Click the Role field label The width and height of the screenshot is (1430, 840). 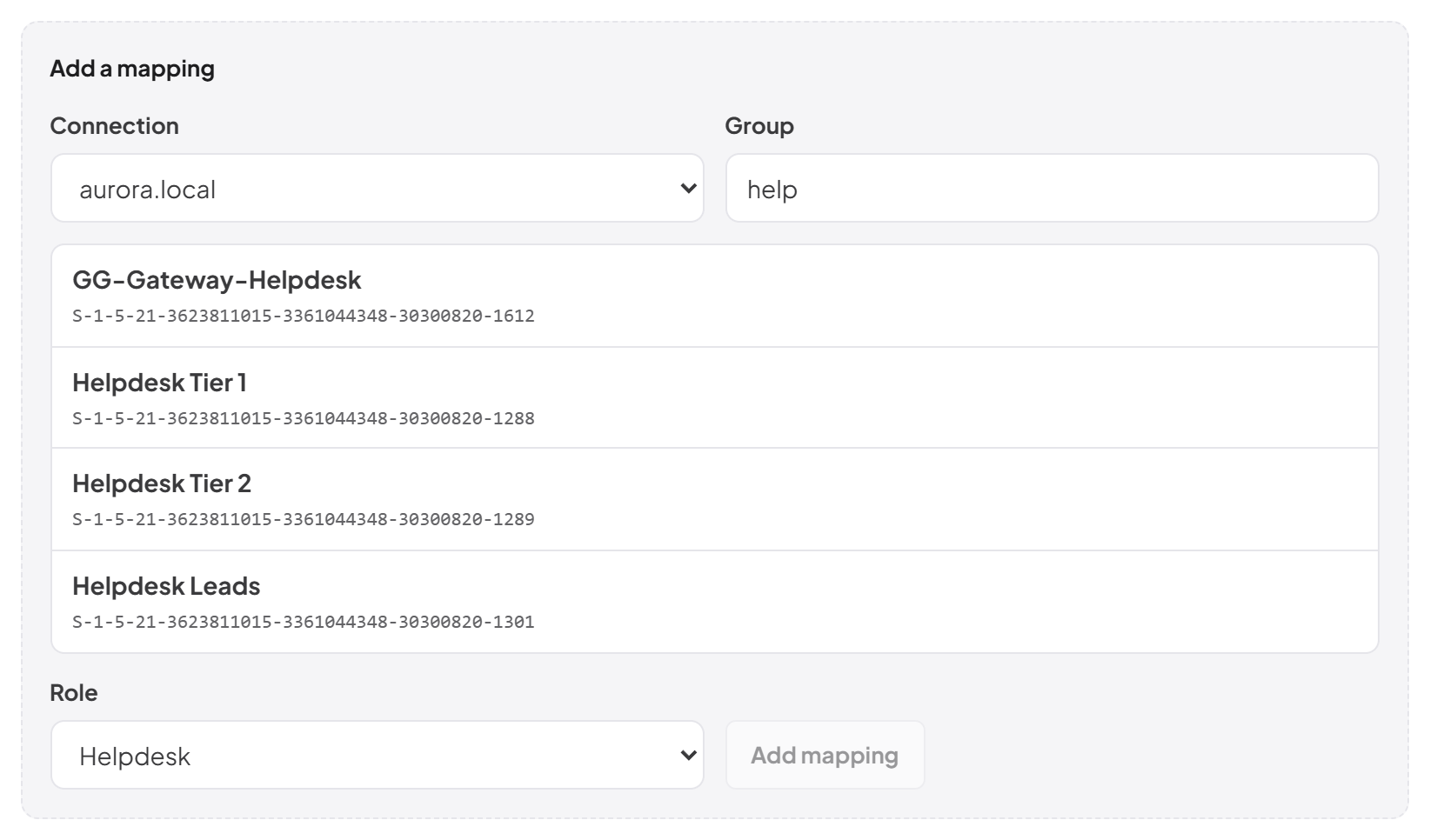click(74, 692)
